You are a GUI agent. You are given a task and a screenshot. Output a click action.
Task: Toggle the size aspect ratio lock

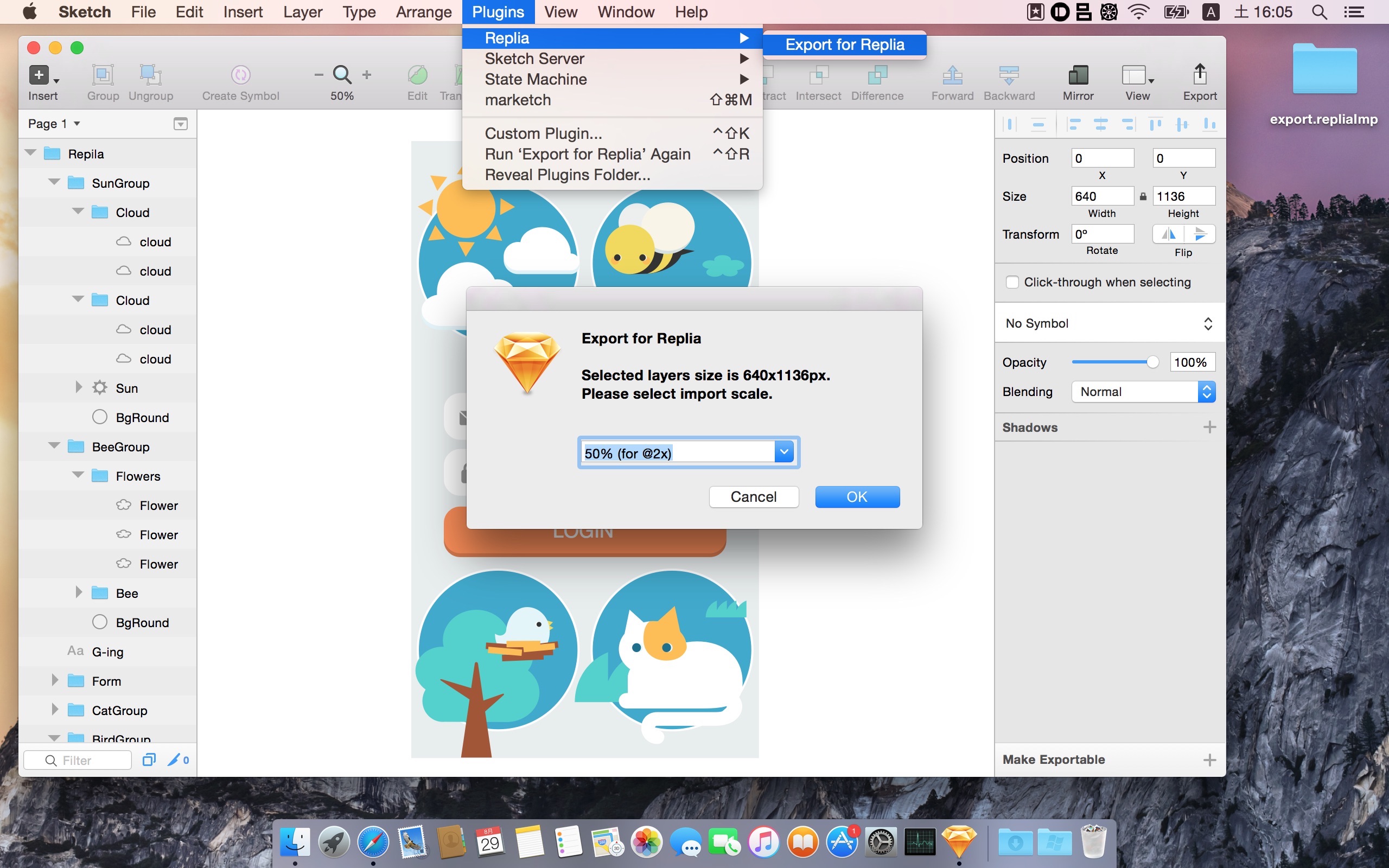pos(1143,197)
